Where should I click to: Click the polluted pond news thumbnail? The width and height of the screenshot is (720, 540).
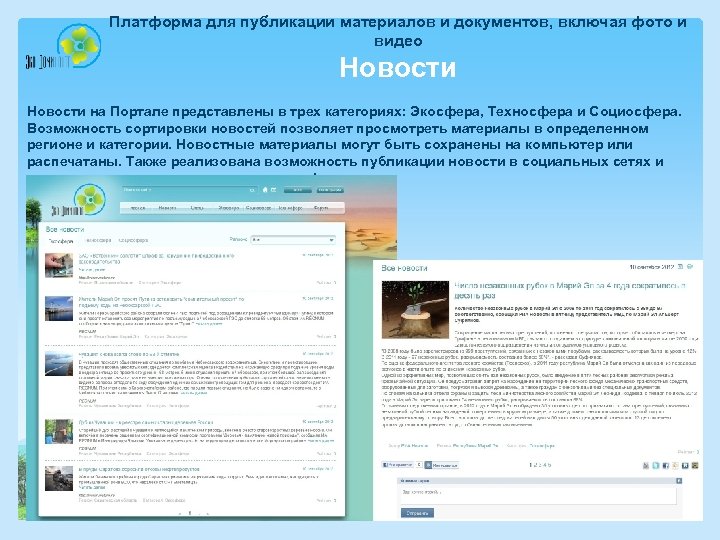(x=59, y=478)
